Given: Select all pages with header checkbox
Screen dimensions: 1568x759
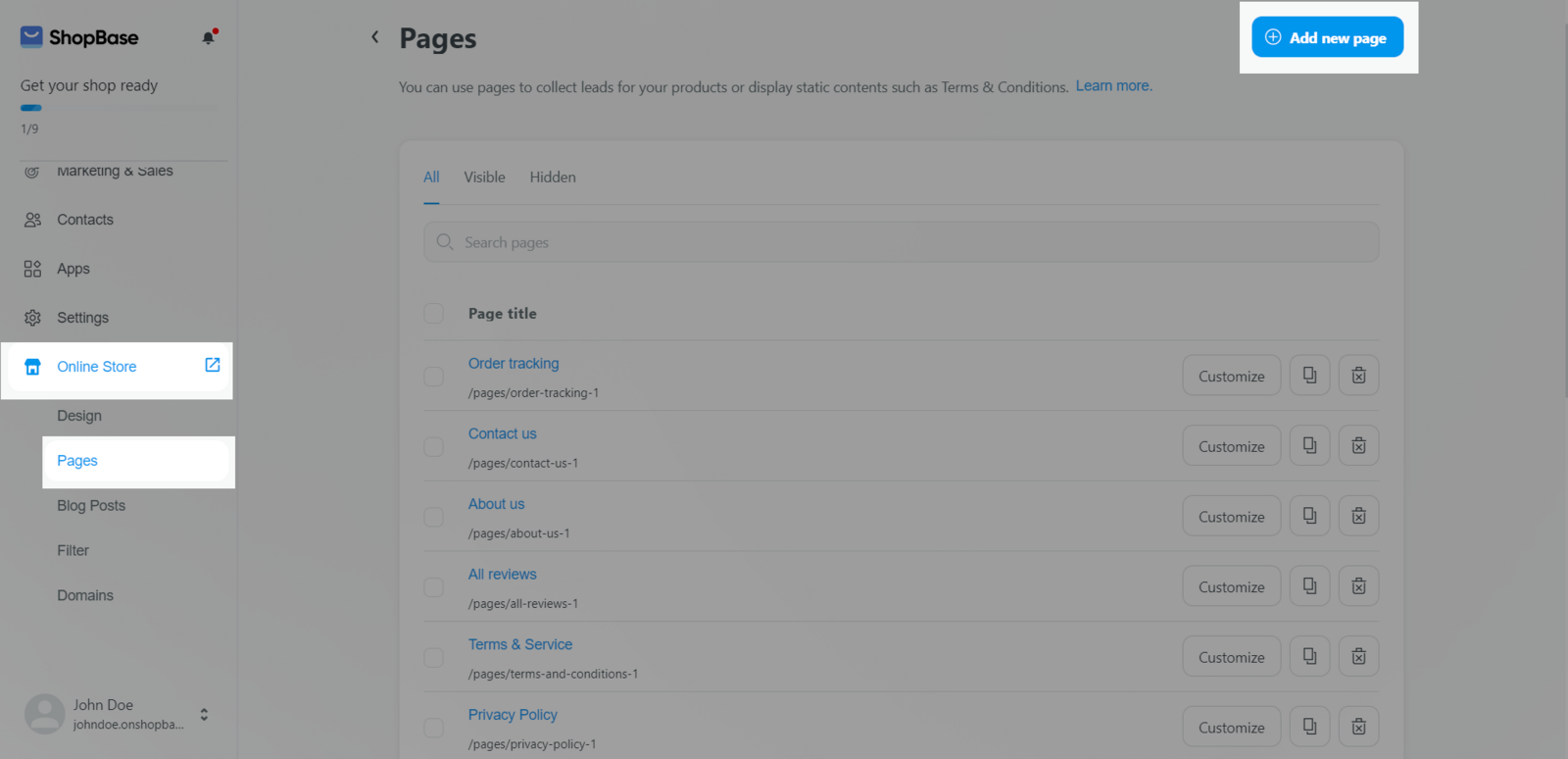Looking at the screenshot, I should tap(434, 314).
